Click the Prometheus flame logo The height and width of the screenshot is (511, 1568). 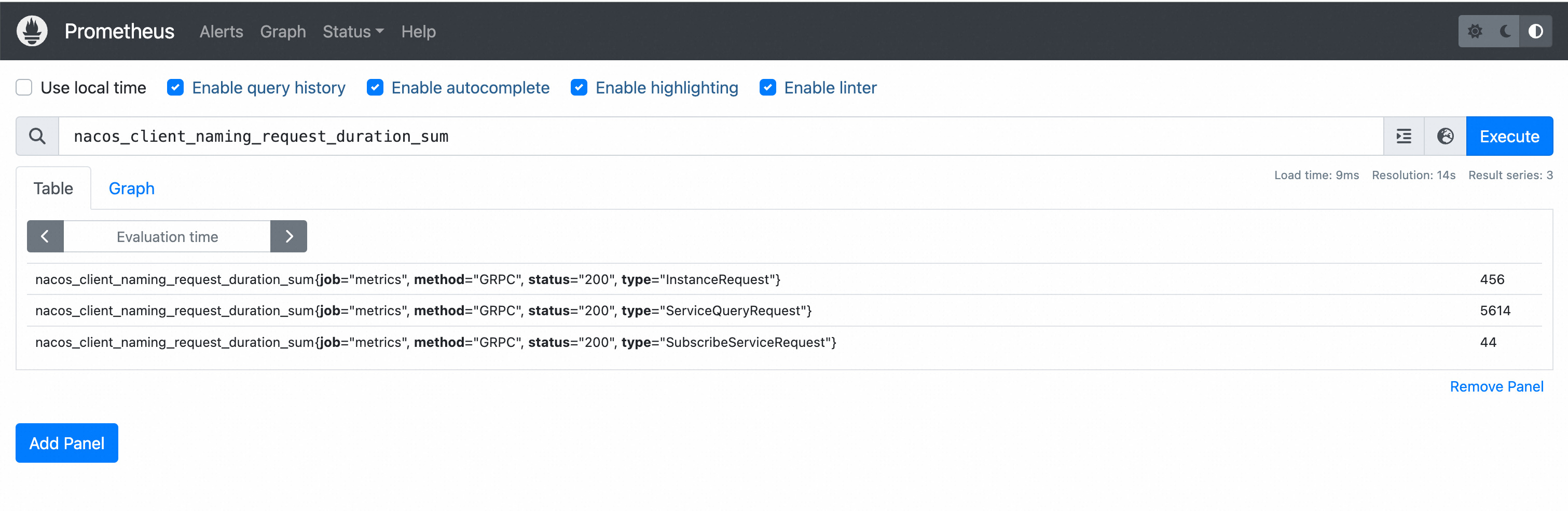click(x=32, y=31)
